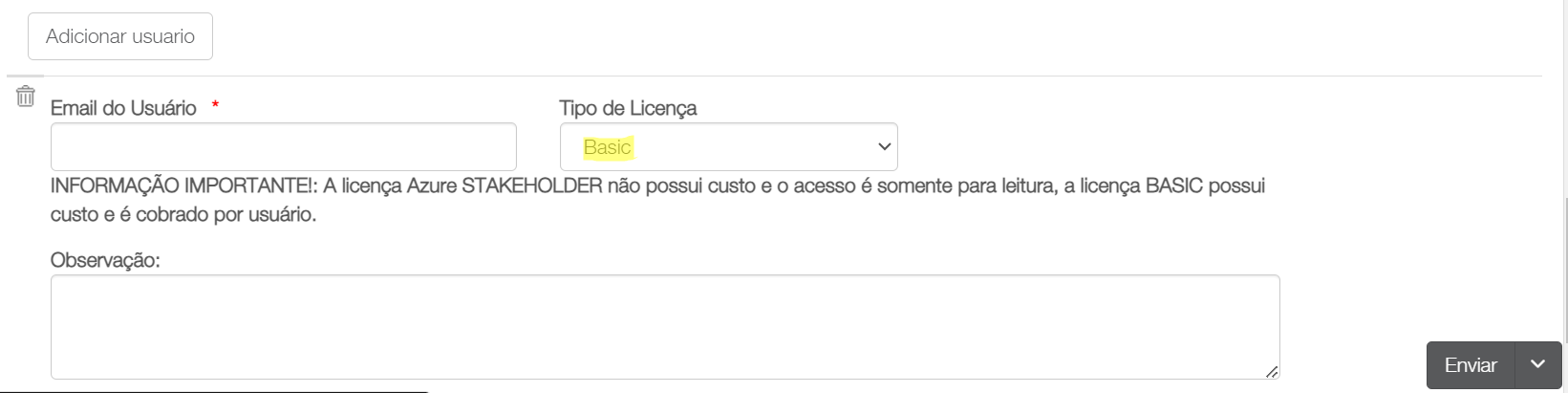
Task: Click the vertical scrollbar thumb on the right
Action: pos(1564,268)
